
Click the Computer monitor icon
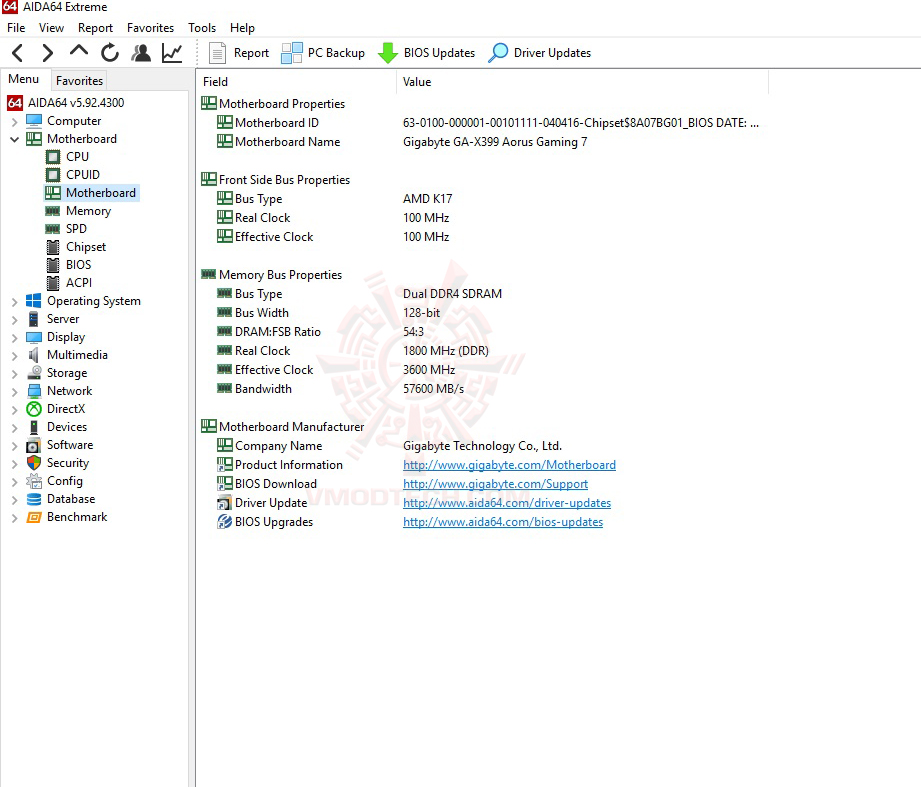coord(34,121)
